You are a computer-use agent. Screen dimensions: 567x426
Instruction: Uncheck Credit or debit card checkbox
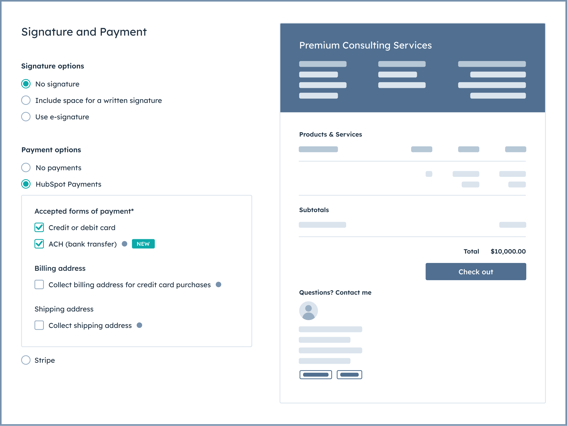pos(39,227)
